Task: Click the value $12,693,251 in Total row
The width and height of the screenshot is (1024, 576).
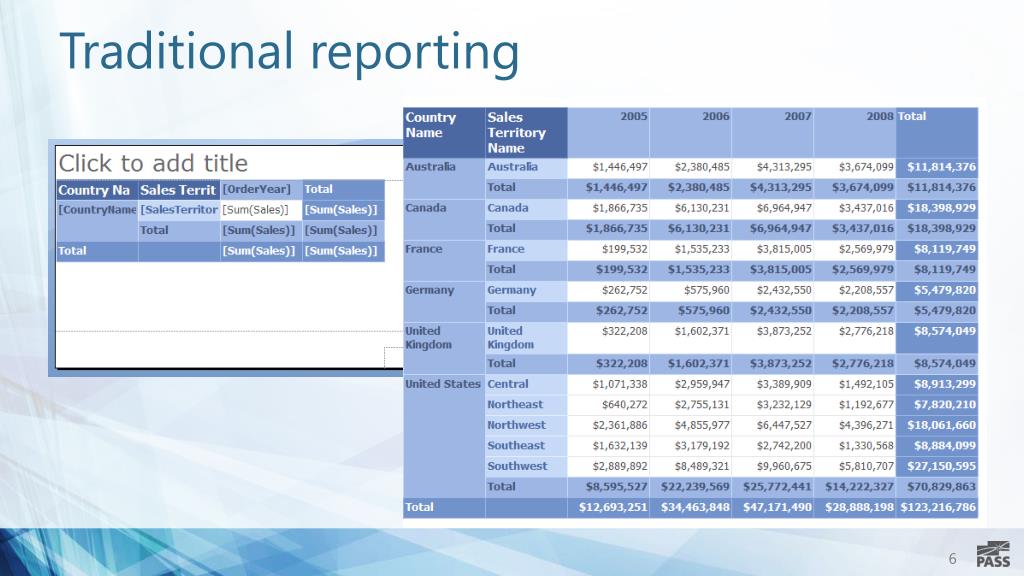Action: (x=609, y=507)
